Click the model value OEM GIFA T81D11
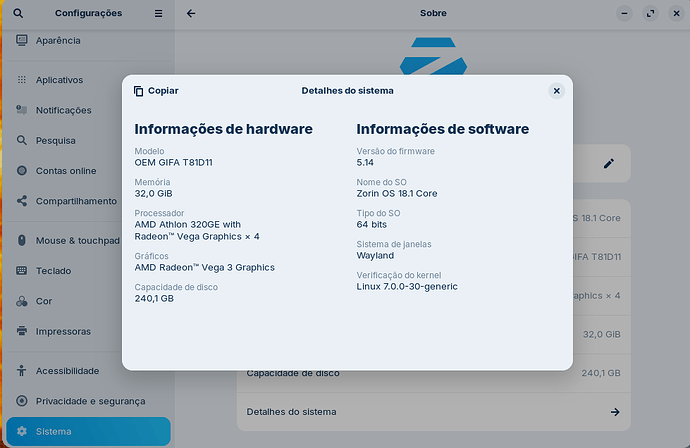The height and width of the screenshot is (448, 690). 173,162
